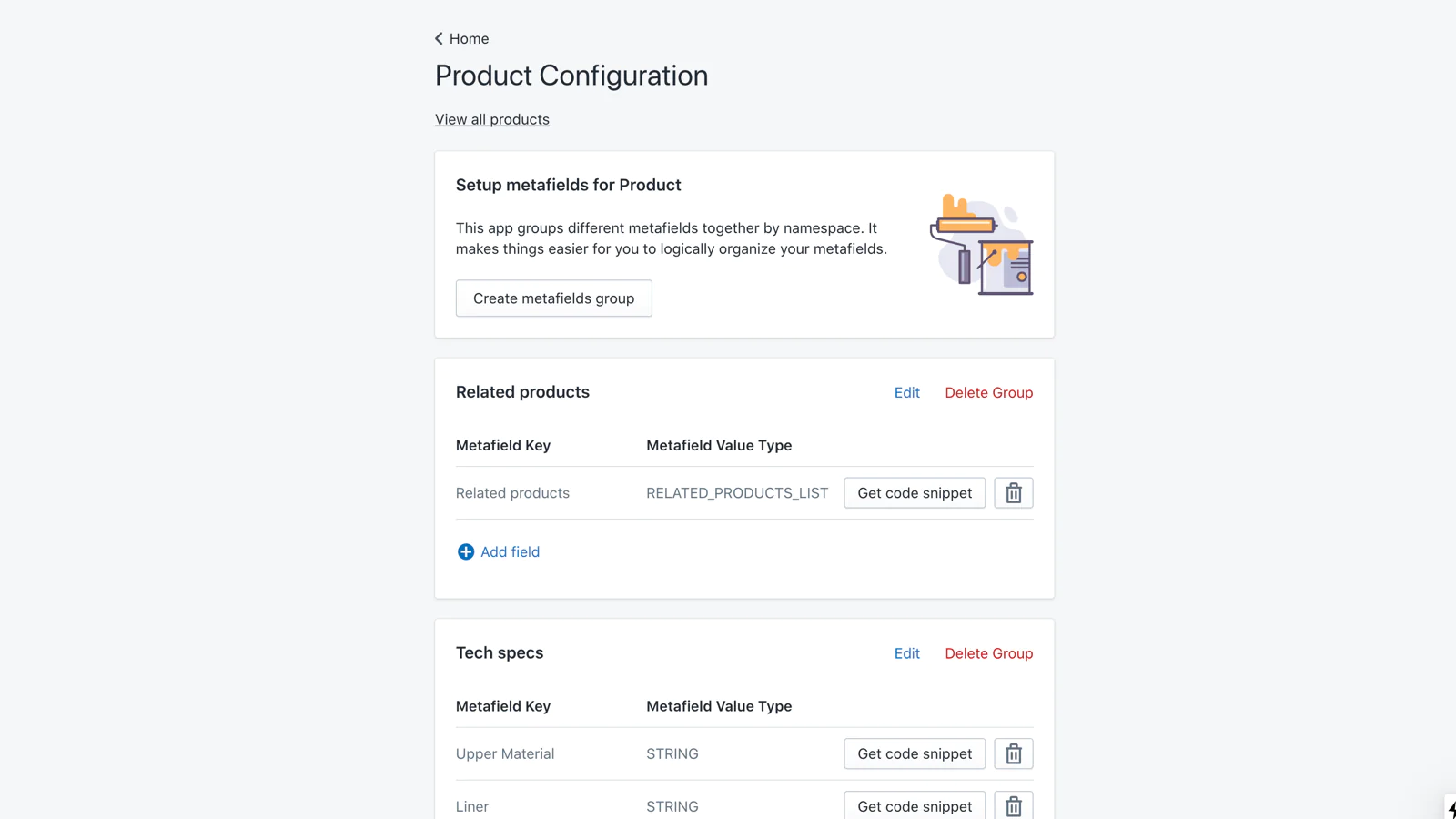This screenshot has height=819, width=1456.
Task: Click the blue plus icon beside Add field
Action: [465, 551]
